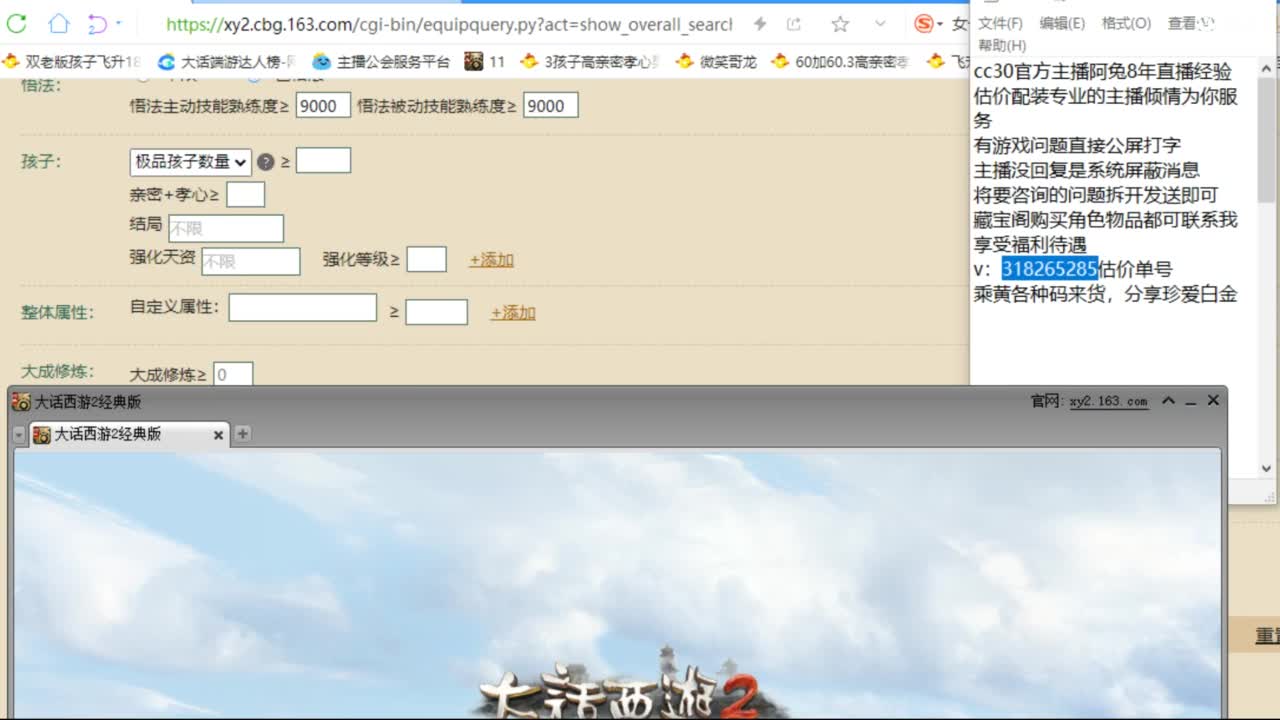Click the address bar URL field
The image size is (1280, 720).
(449, 24)
